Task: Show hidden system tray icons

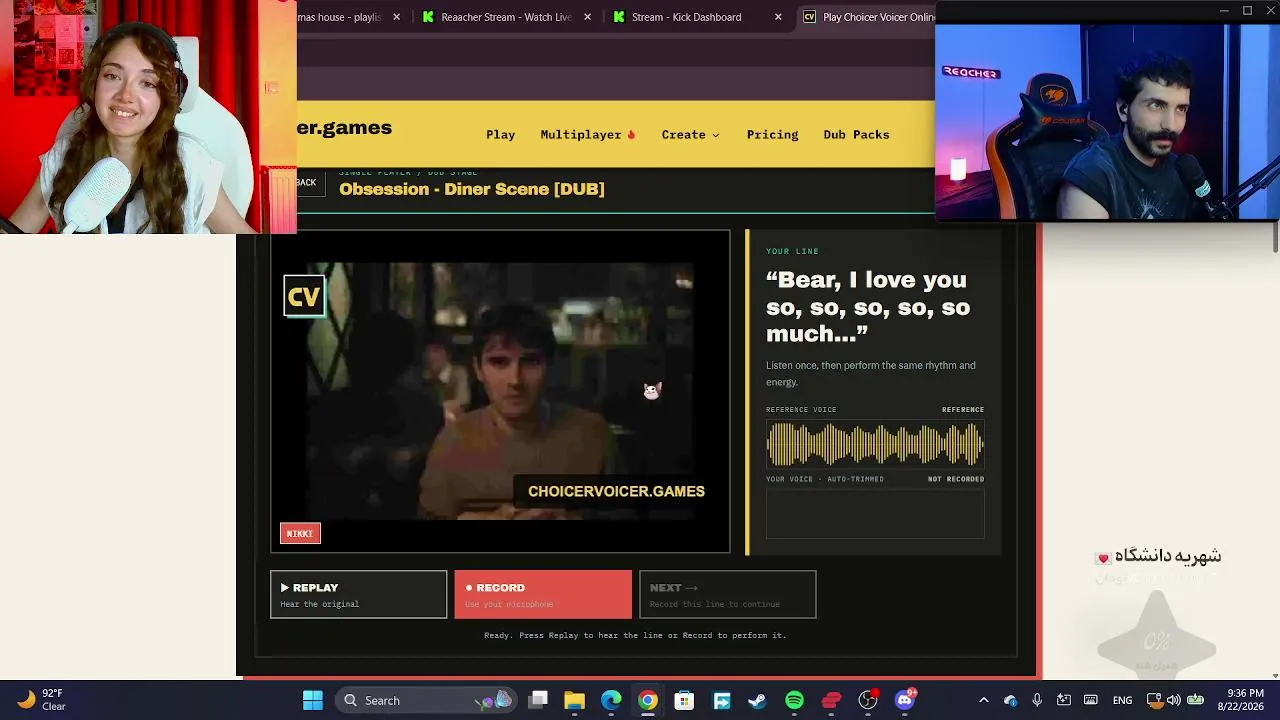Action: pos(984,700)
